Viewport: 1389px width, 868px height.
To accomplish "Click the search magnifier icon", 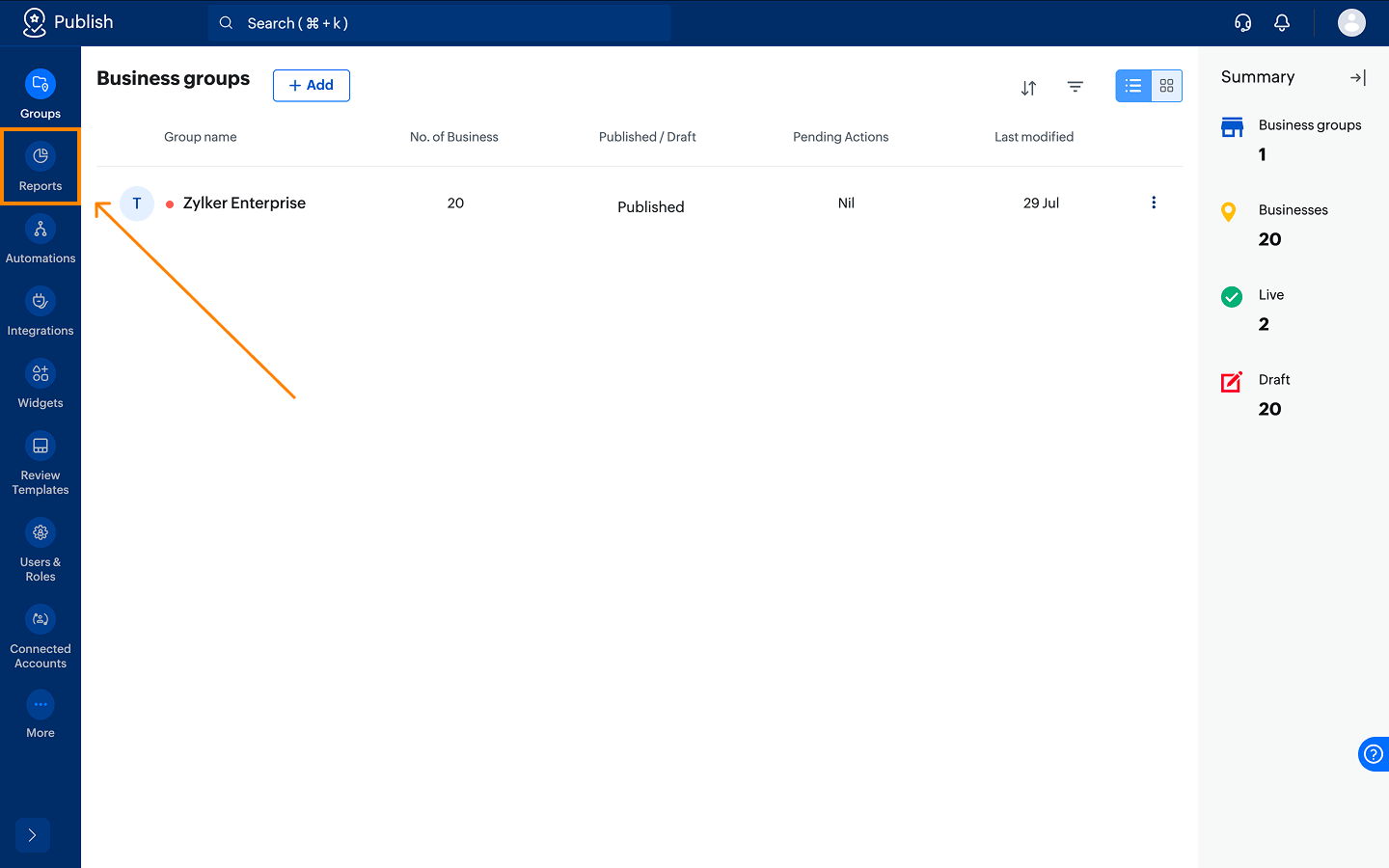I will click(226, 23).
